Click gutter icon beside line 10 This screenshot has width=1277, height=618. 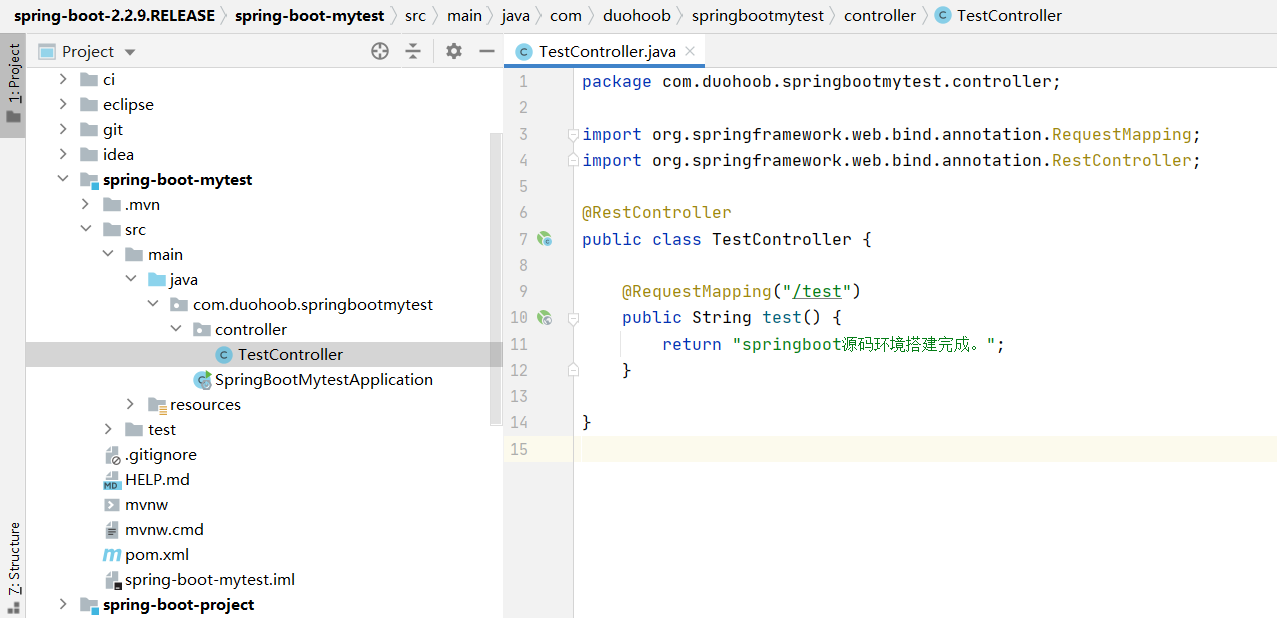tap(545, 318)
